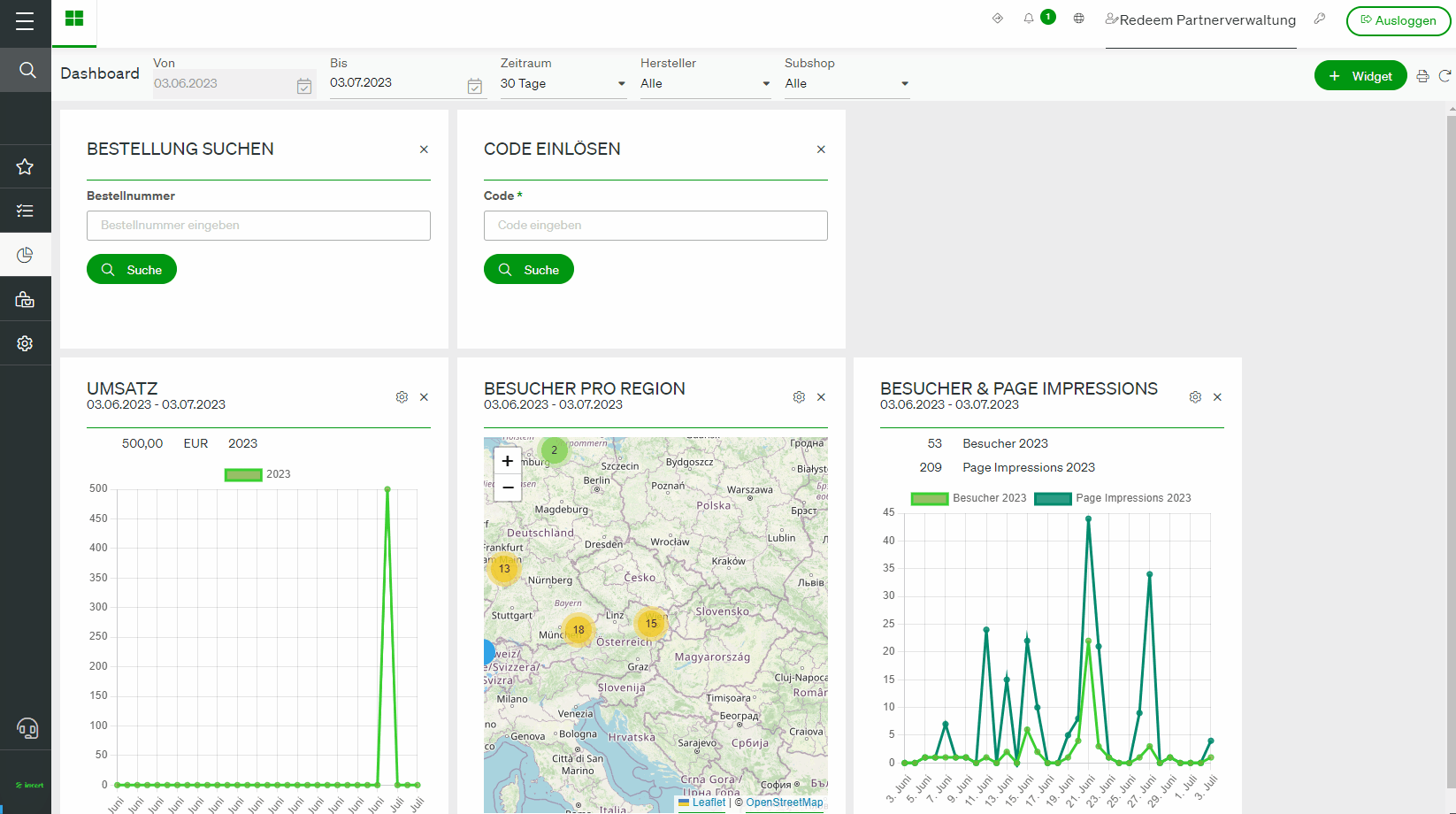This screenshot has height=814, width=1456.
Task: Close the Besucher pro Region widget
Action: tap(821, 397)
